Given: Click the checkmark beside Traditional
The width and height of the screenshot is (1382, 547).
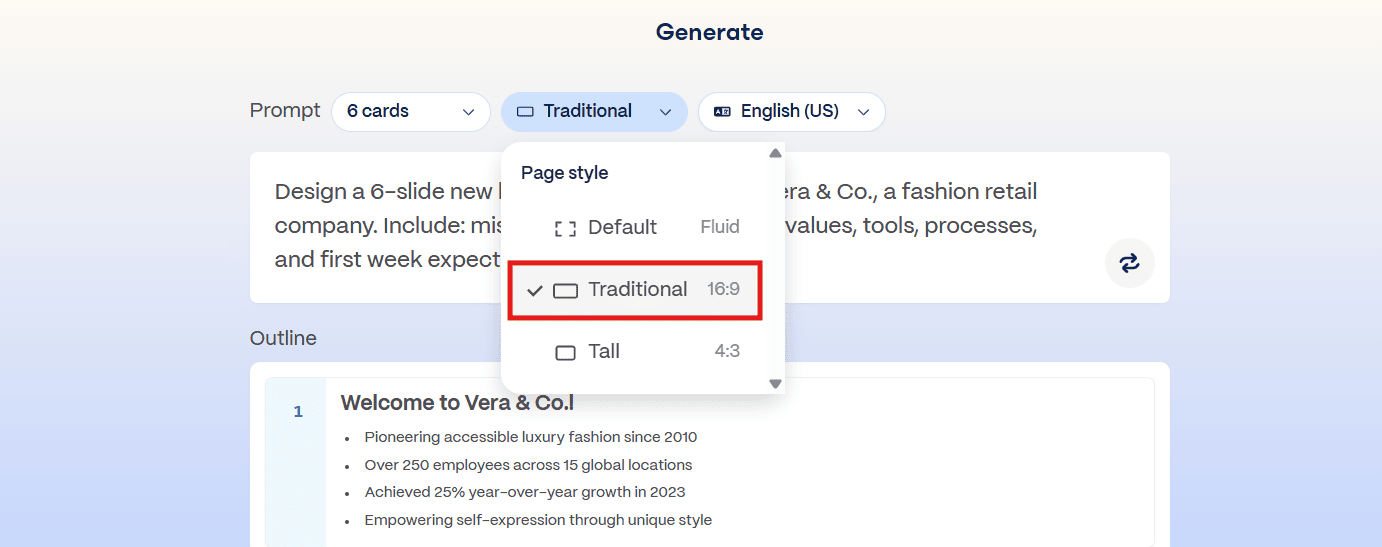Looking at the screenshot, I should 535,291.
